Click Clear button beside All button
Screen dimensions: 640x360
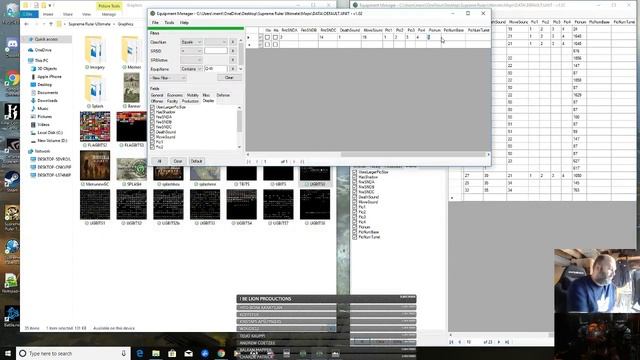(178, 161)
